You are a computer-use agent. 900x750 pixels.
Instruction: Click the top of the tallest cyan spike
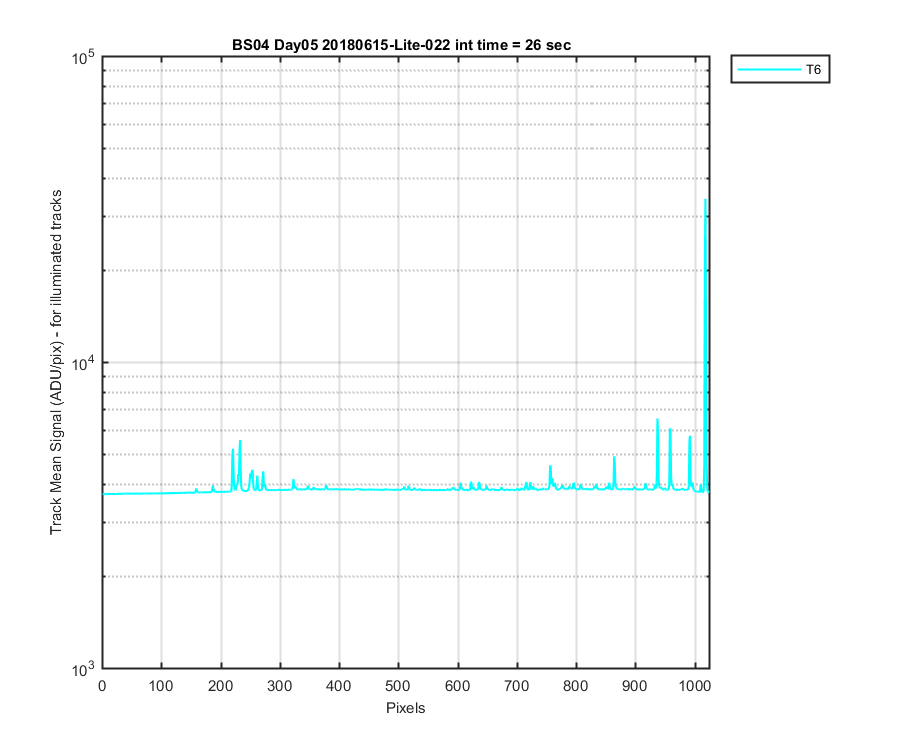pyautogui.click(x=705, y=200)
